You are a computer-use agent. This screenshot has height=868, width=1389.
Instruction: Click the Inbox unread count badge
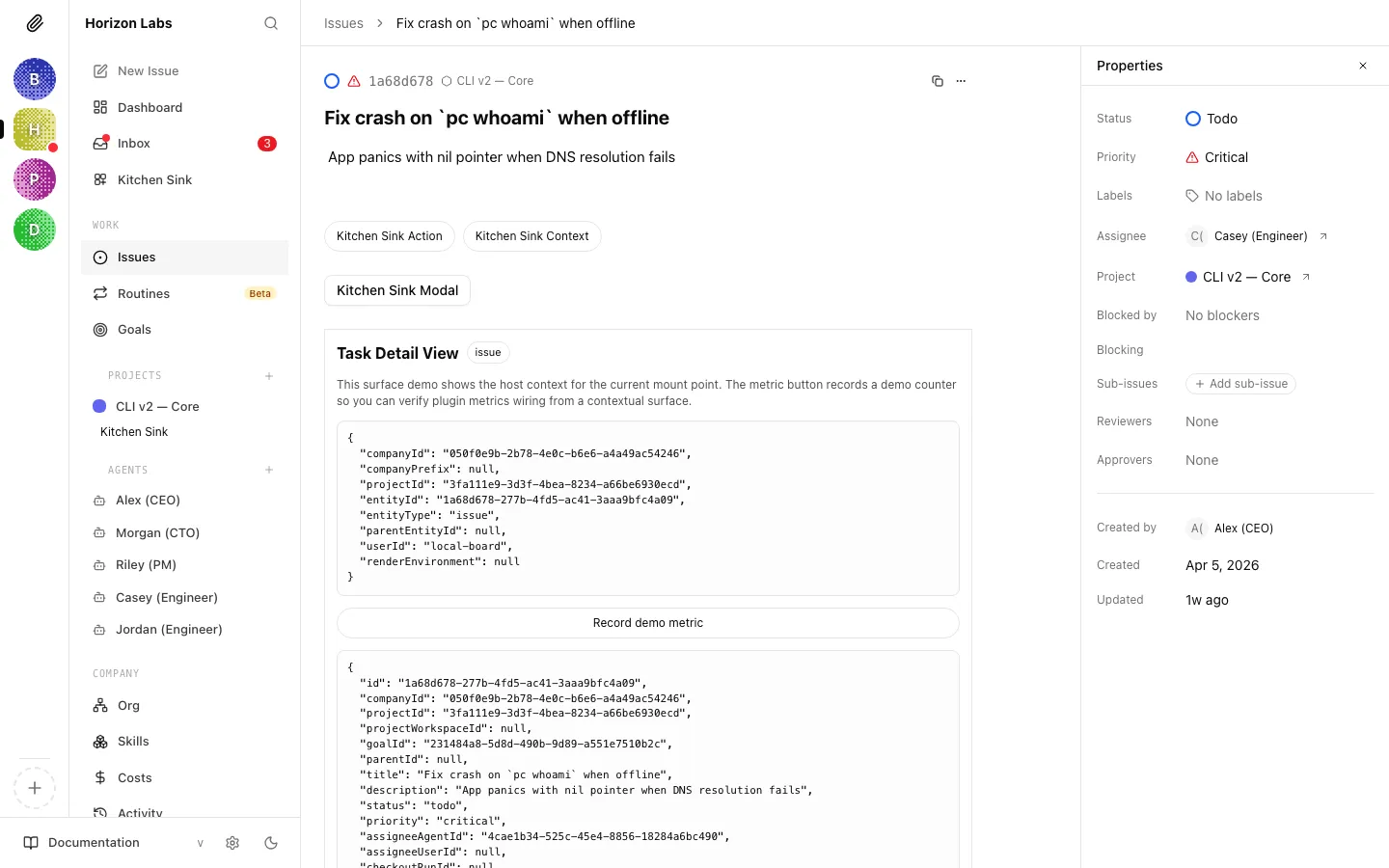(x=267, y=144)
